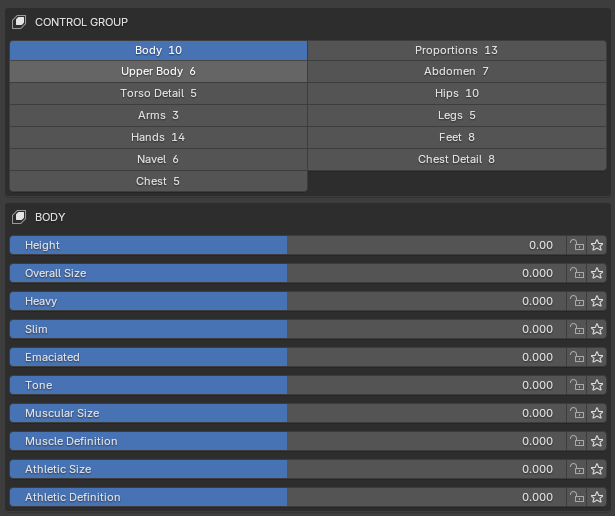Favorite Emaciated using star icon

point(597,357)
